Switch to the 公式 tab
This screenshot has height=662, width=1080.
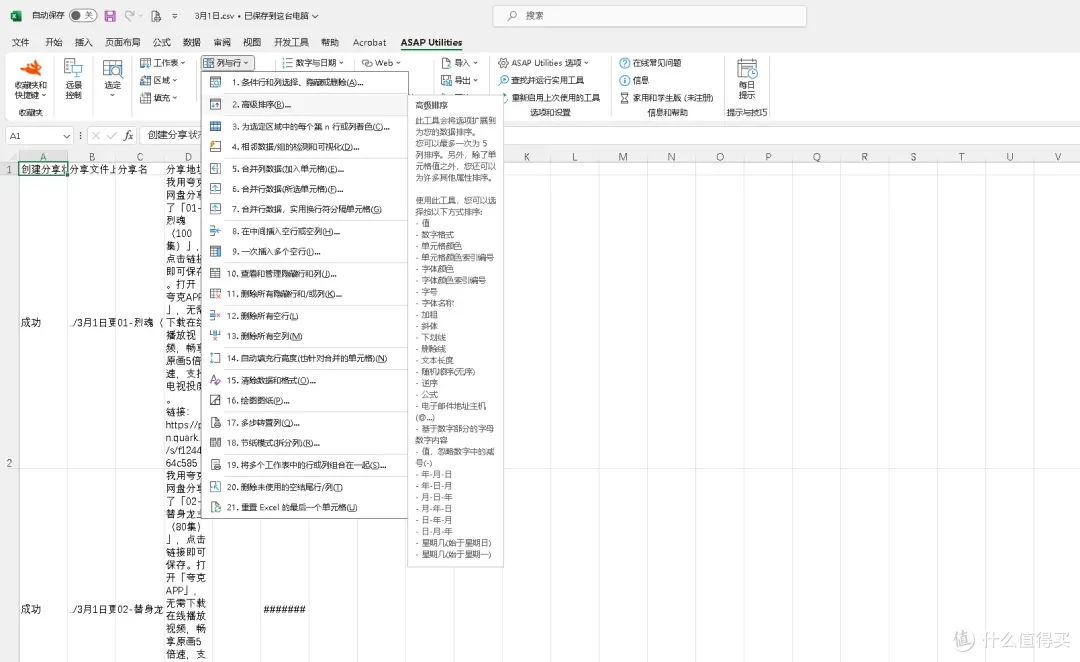(162, 42)
